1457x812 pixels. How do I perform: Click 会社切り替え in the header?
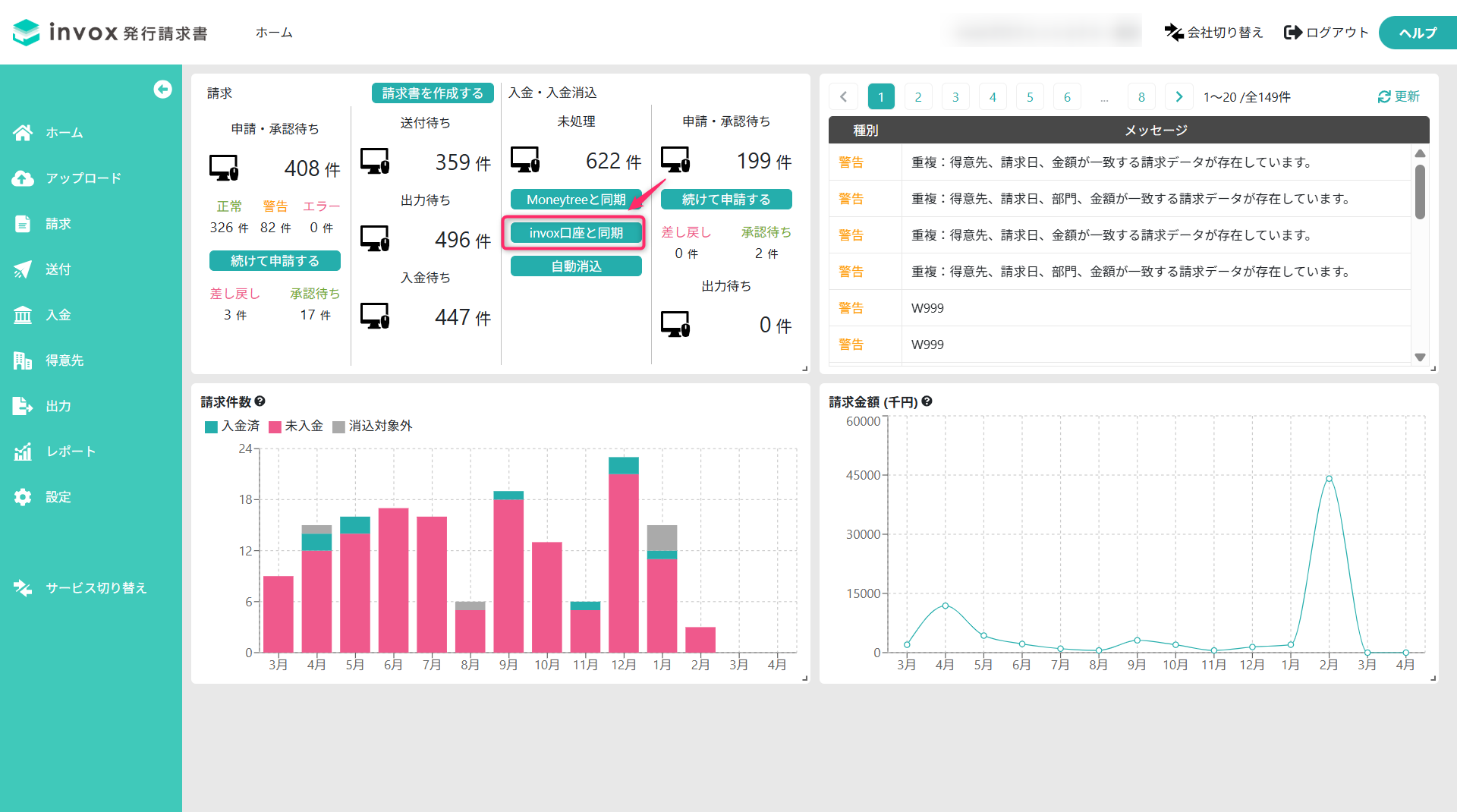(1214, 33)
